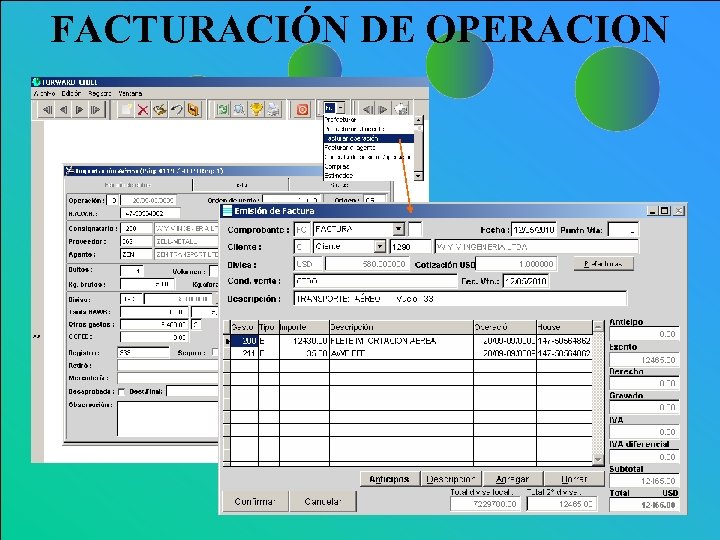Click the magnifier search icon
This screenshot has height=540, width=720.
point(239,110)
